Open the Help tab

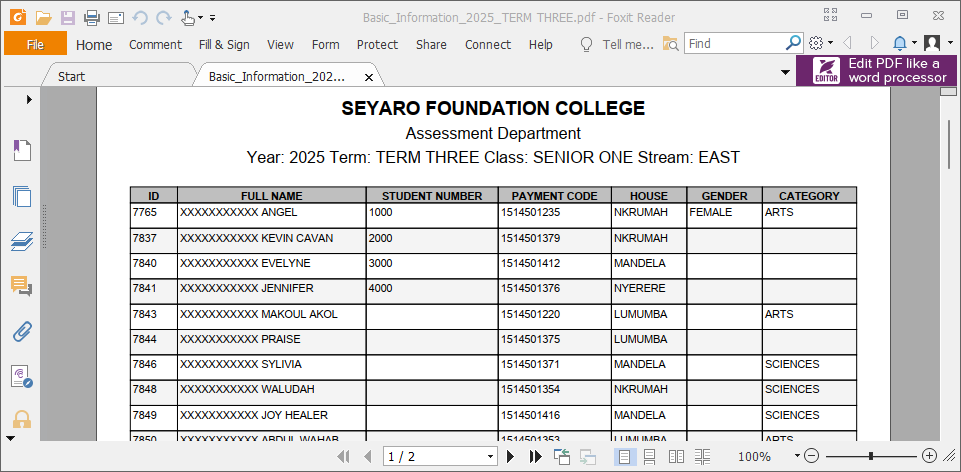coord(541,44)
